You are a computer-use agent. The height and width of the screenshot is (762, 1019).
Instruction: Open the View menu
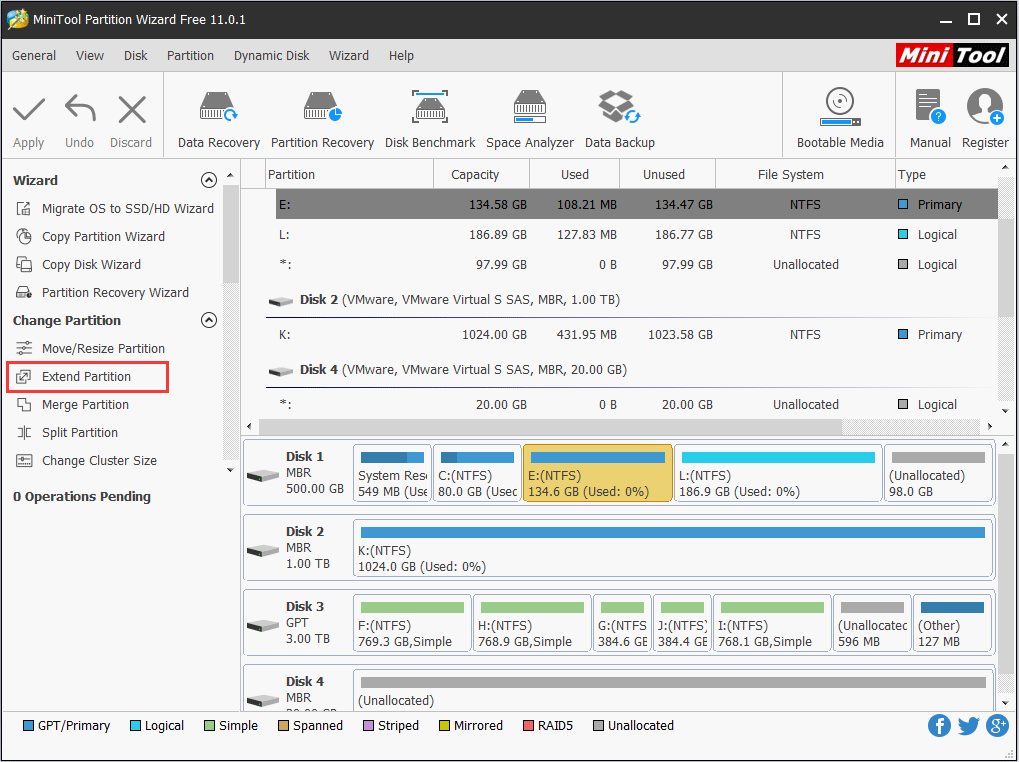click(x=90, y=56)
